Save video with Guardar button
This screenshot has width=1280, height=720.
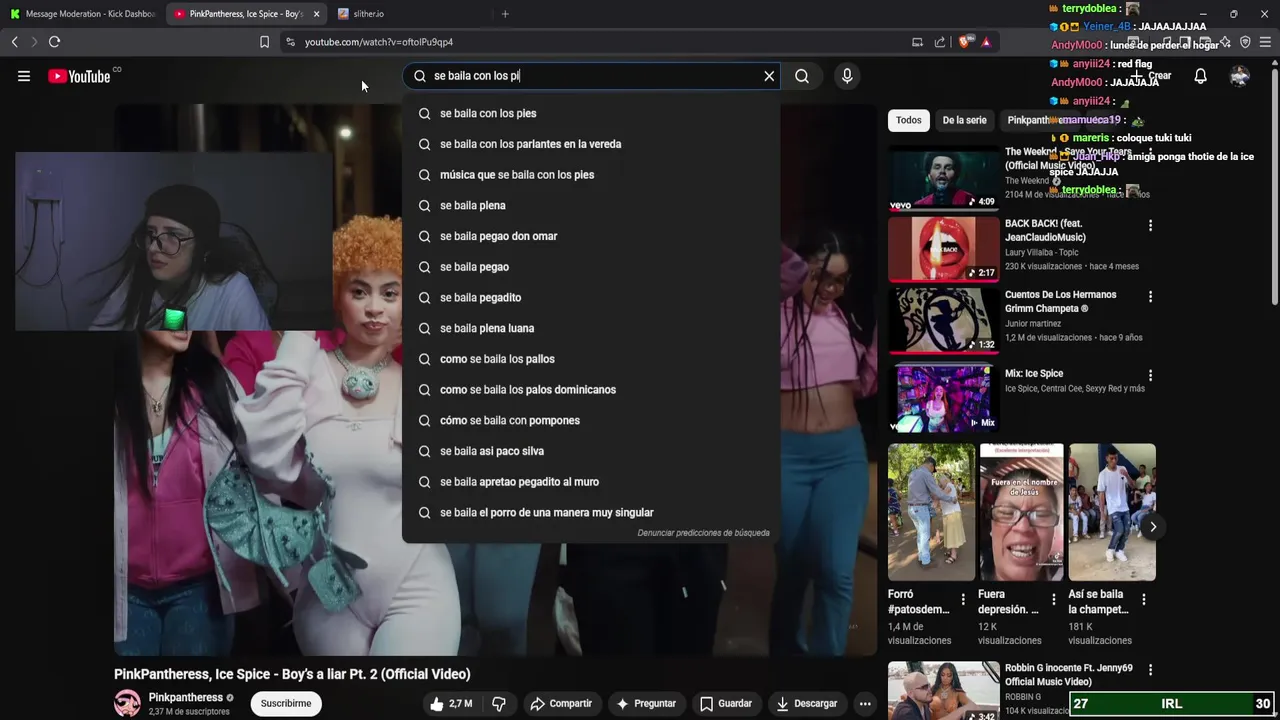726,704
